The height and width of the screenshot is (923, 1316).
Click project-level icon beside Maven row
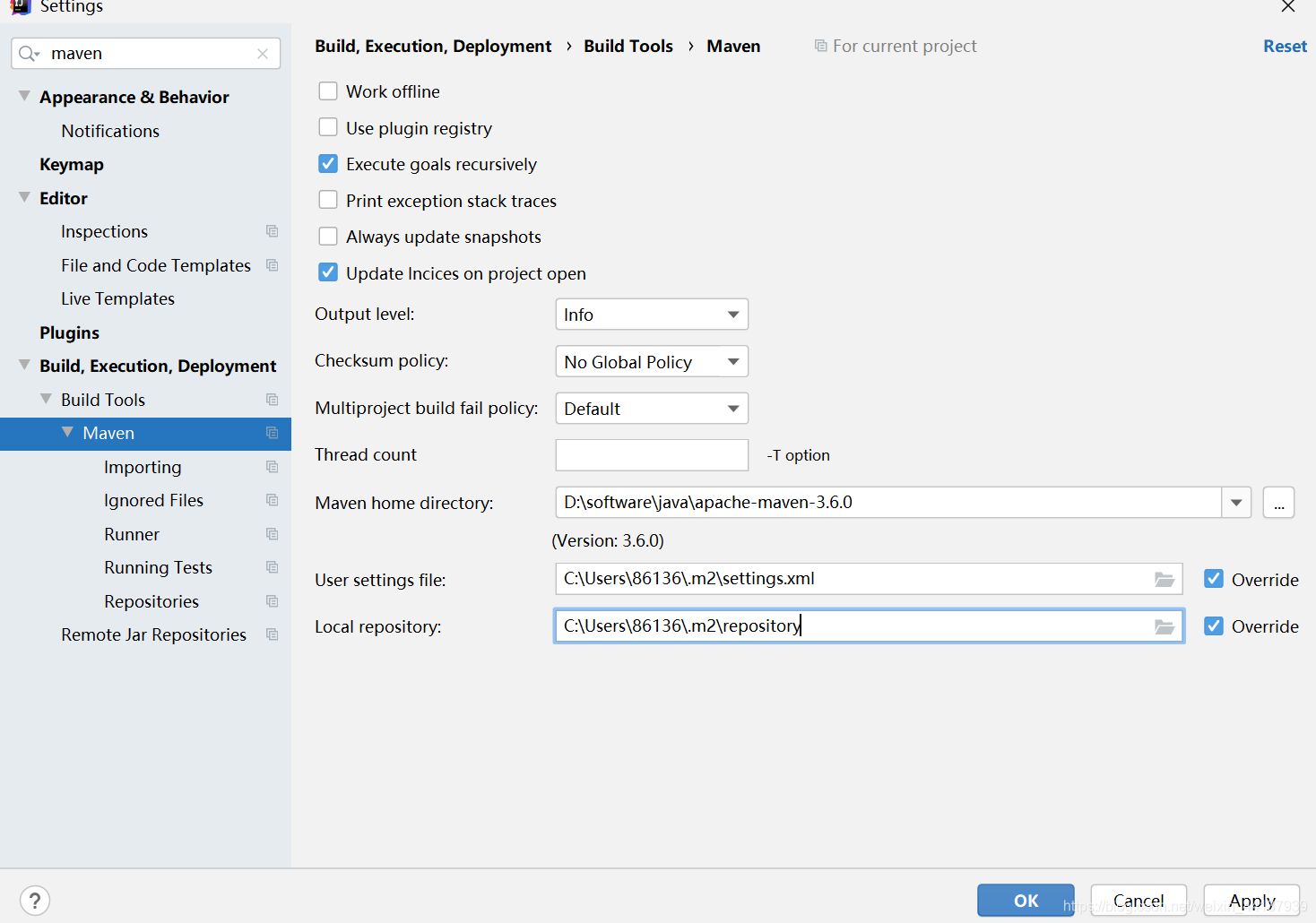pos(273,433)
